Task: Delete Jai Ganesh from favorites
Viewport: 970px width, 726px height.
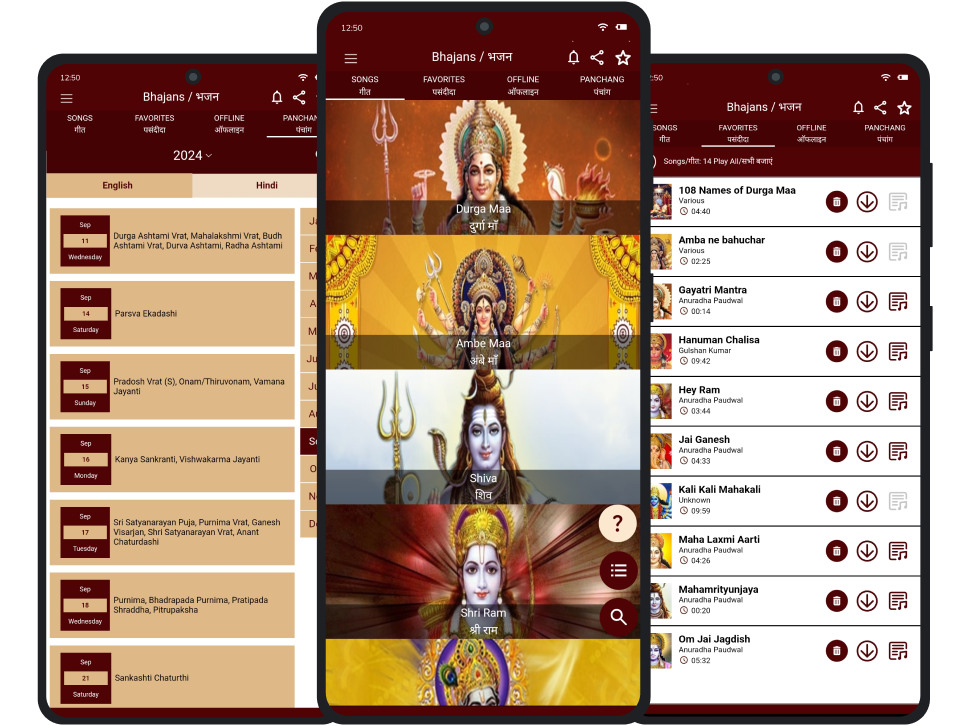Action: point(836,451)
